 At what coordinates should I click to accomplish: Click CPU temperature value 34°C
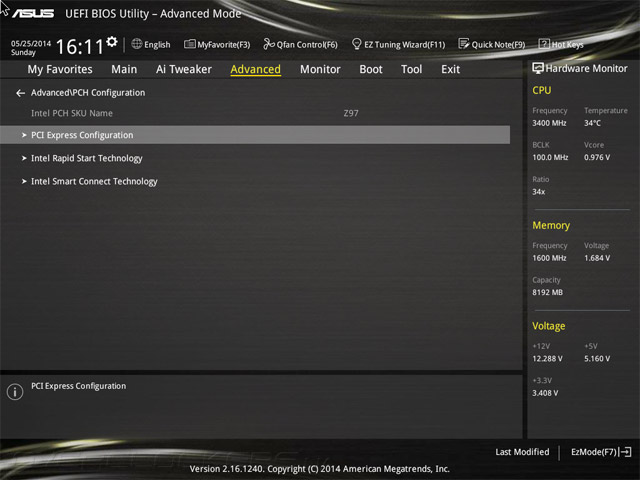click(592, 123)
